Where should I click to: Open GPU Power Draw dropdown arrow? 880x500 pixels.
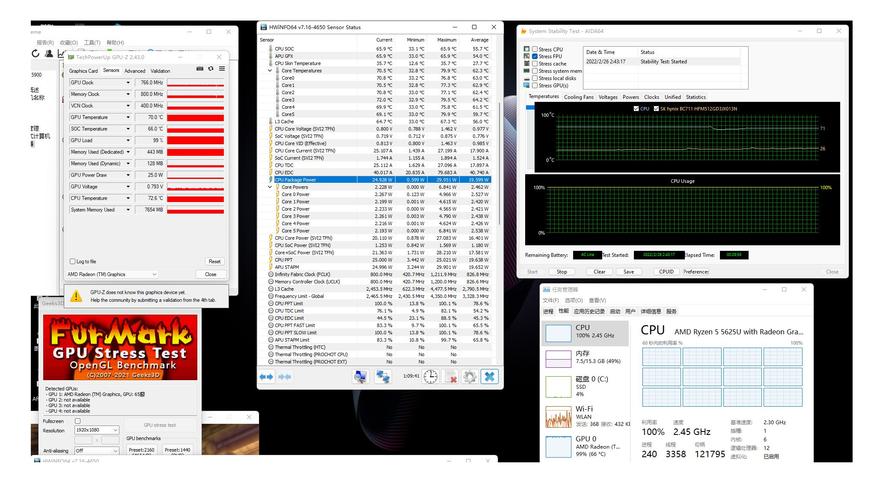(x=128, y=175)
